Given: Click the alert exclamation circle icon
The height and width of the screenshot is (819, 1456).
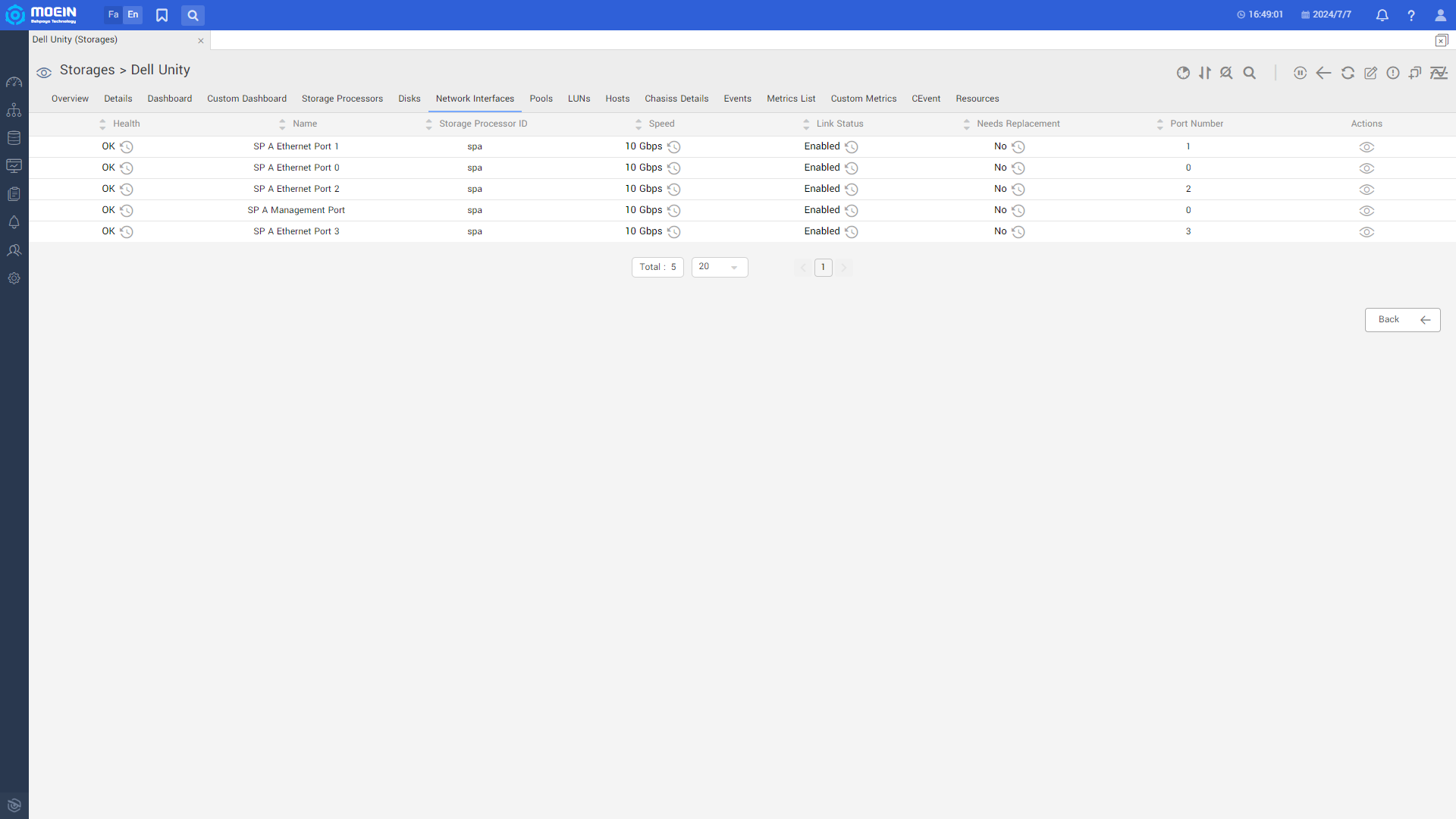Looking at the screenshot, I should (x=1393, y=73).
